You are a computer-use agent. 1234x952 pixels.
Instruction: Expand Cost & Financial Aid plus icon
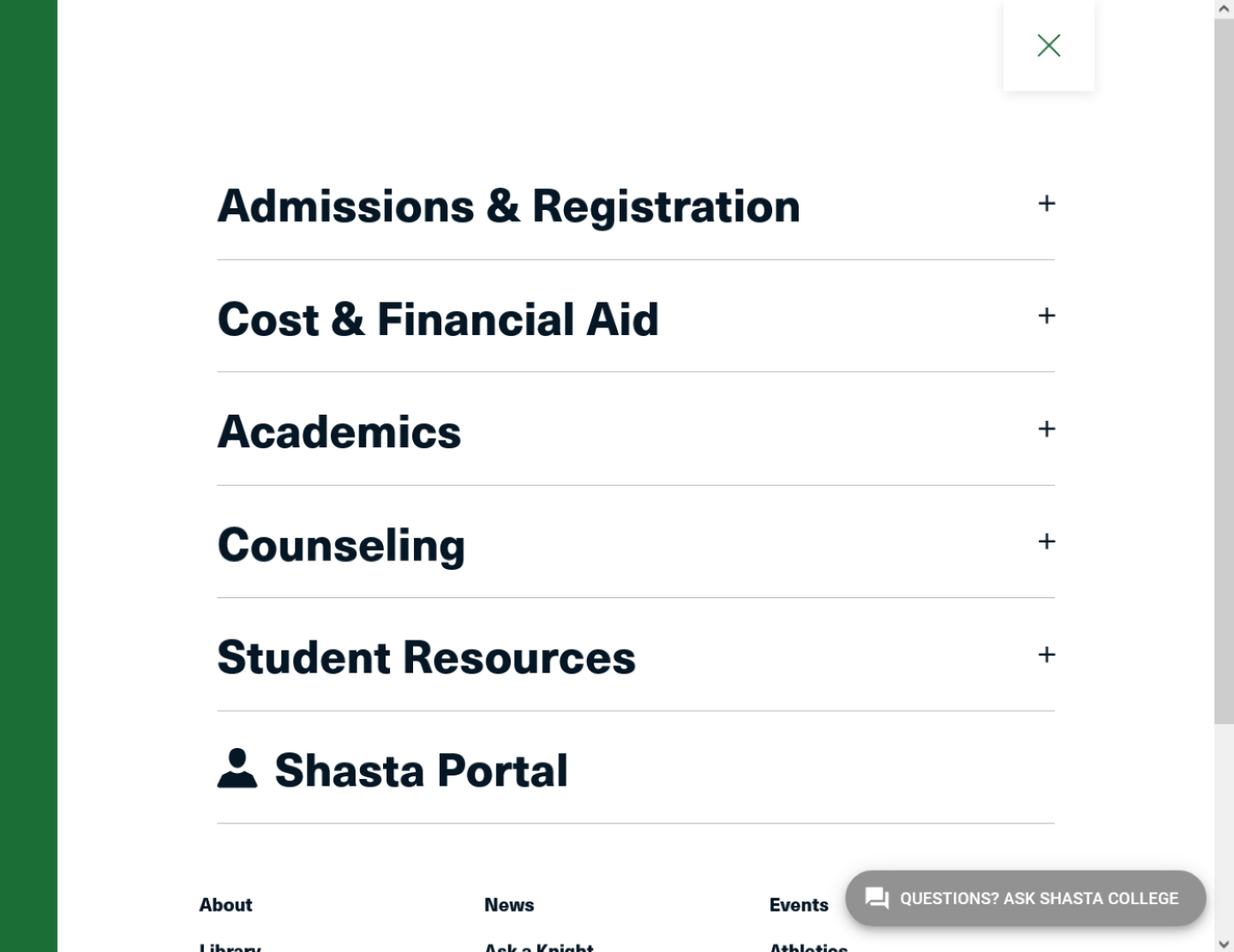click(x=1046, y=315)
